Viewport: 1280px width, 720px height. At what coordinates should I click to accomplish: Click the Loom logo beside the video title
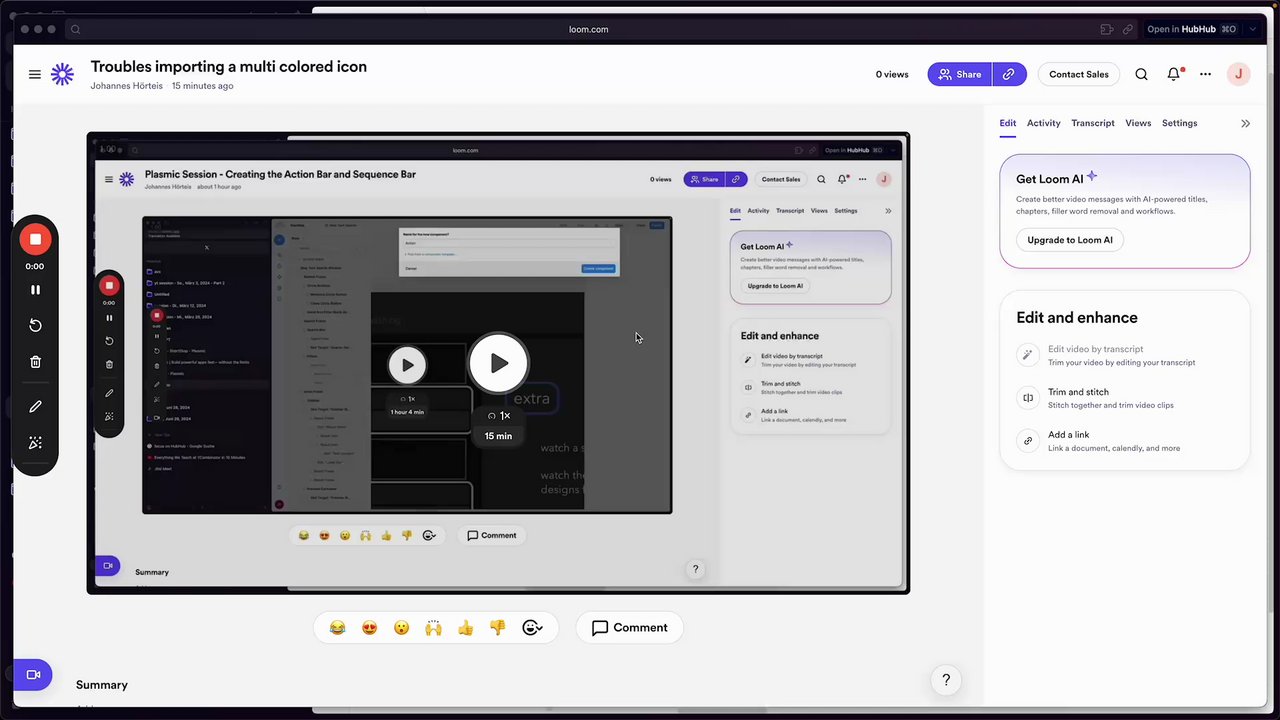62,74
